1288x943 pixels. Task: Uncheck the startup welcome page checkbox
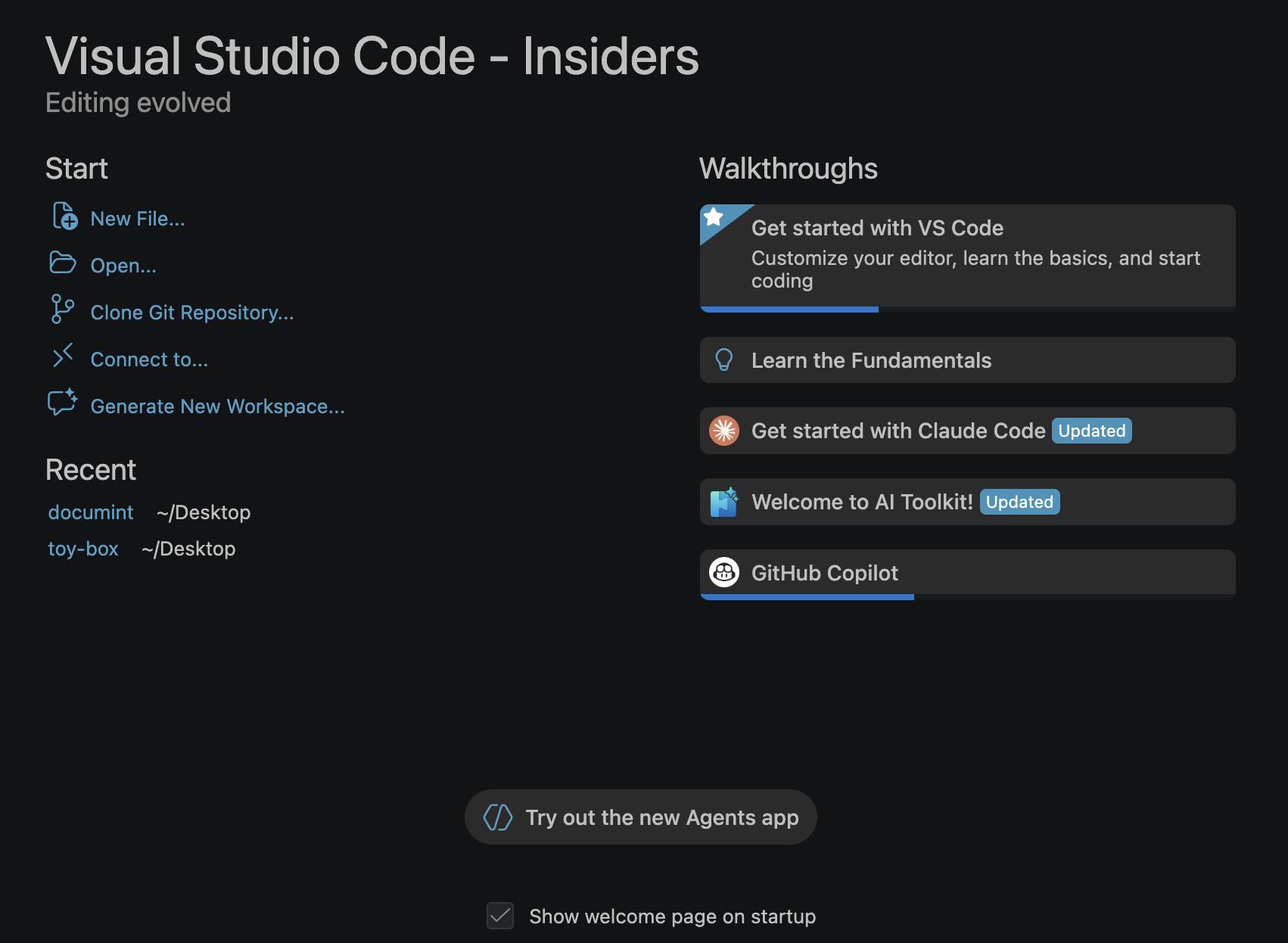pos(499,917)
